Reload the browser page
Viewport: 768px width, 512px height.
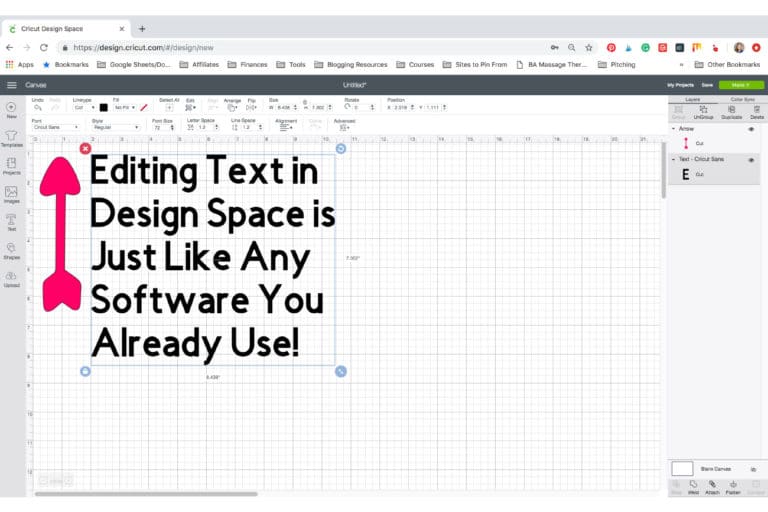44,48
